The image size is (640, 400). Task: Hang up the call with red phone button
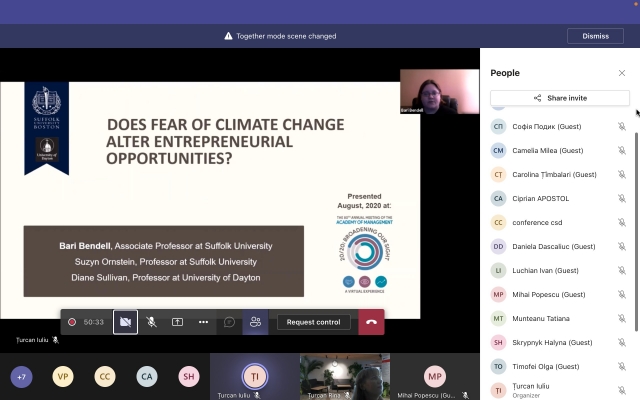point(371,322)
